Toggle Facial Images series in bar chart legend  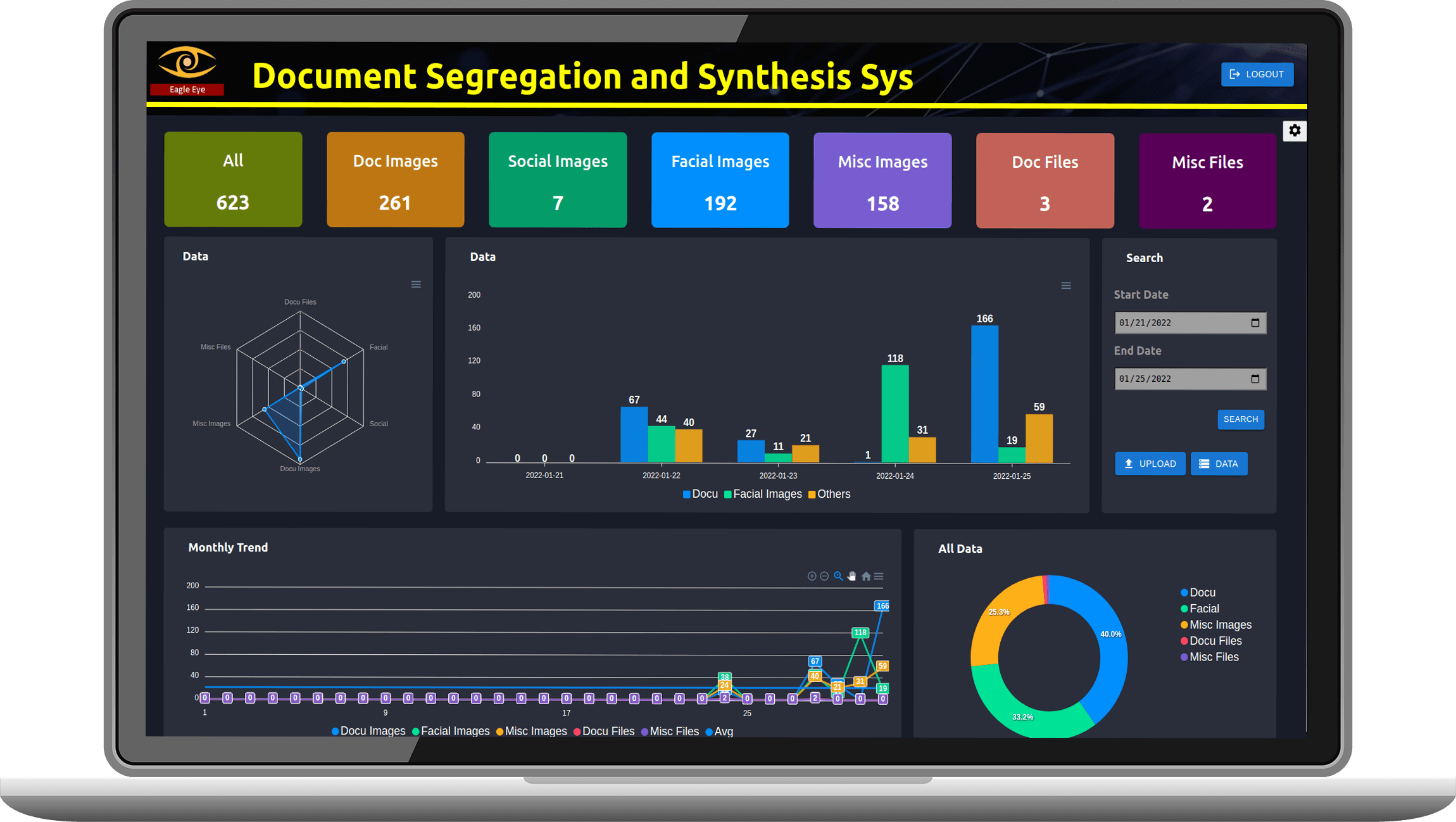pos(763,494)
